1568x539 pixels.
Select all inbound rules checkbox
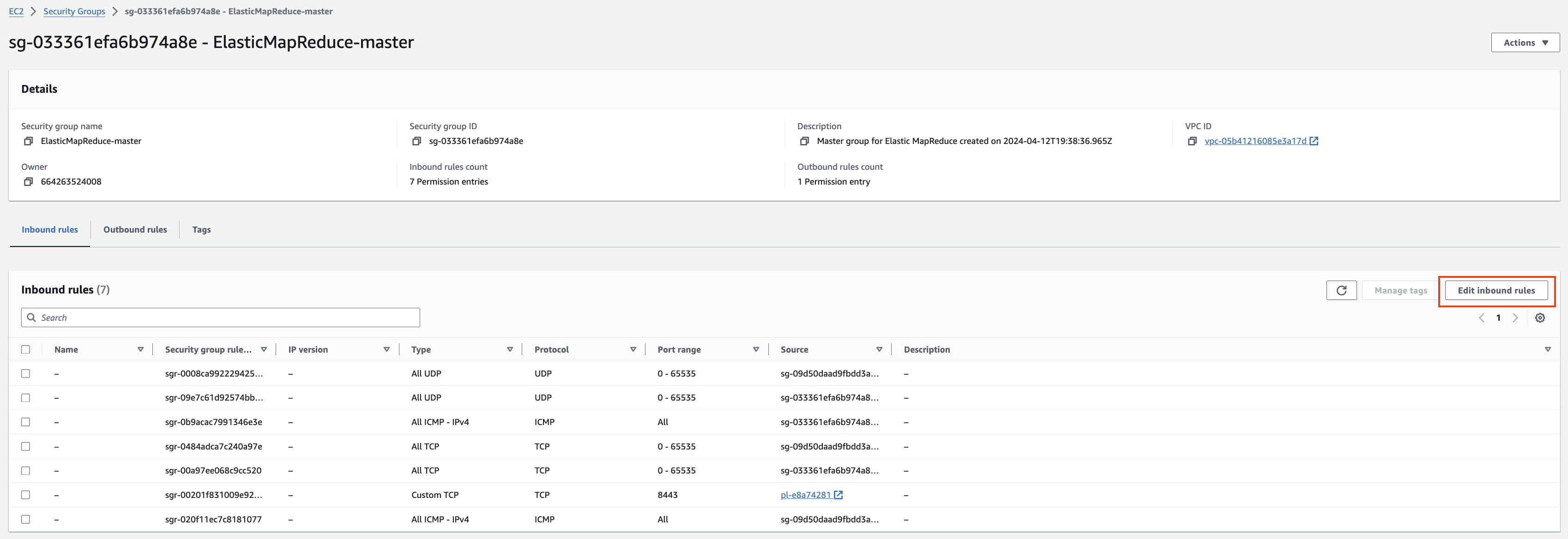coord(25,349)
